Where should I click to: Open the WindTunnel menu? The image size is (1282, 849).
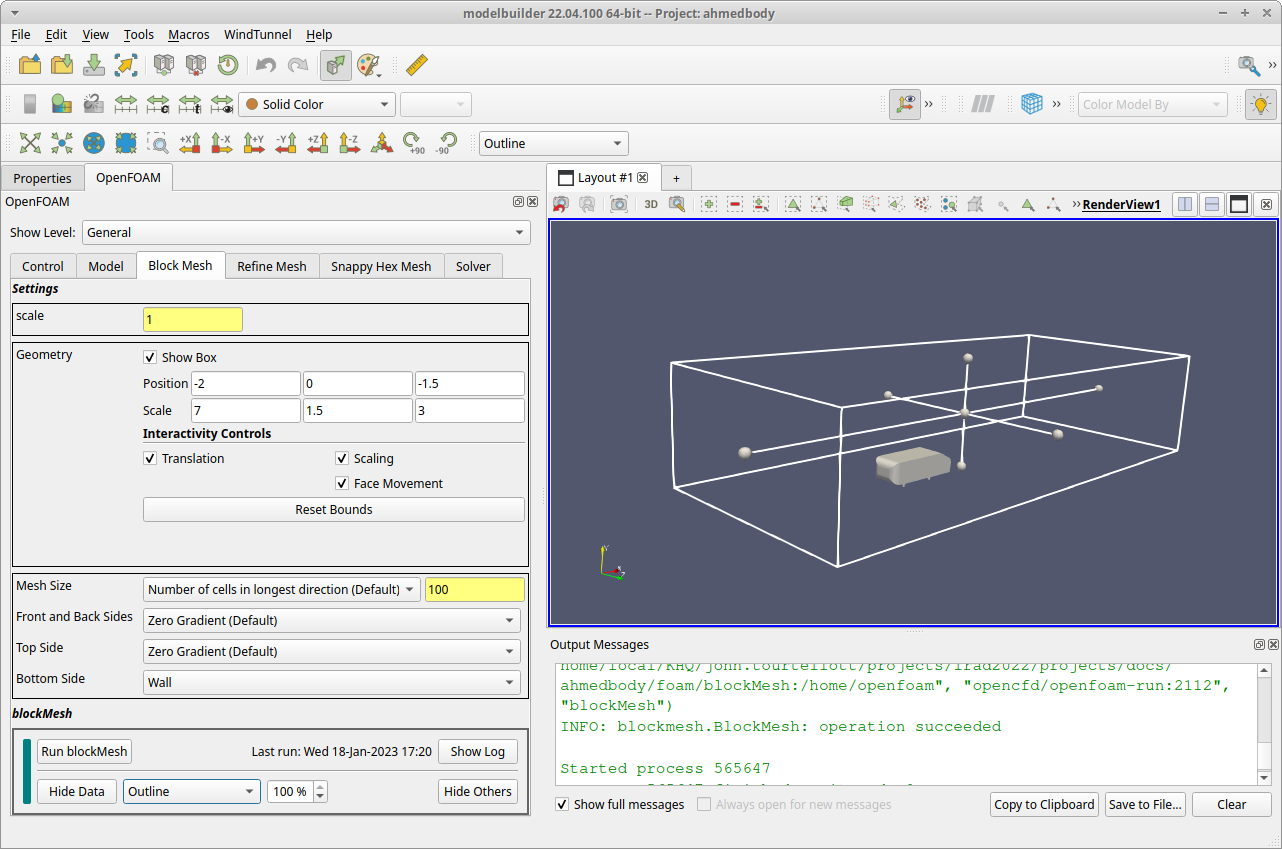point(258,34)
